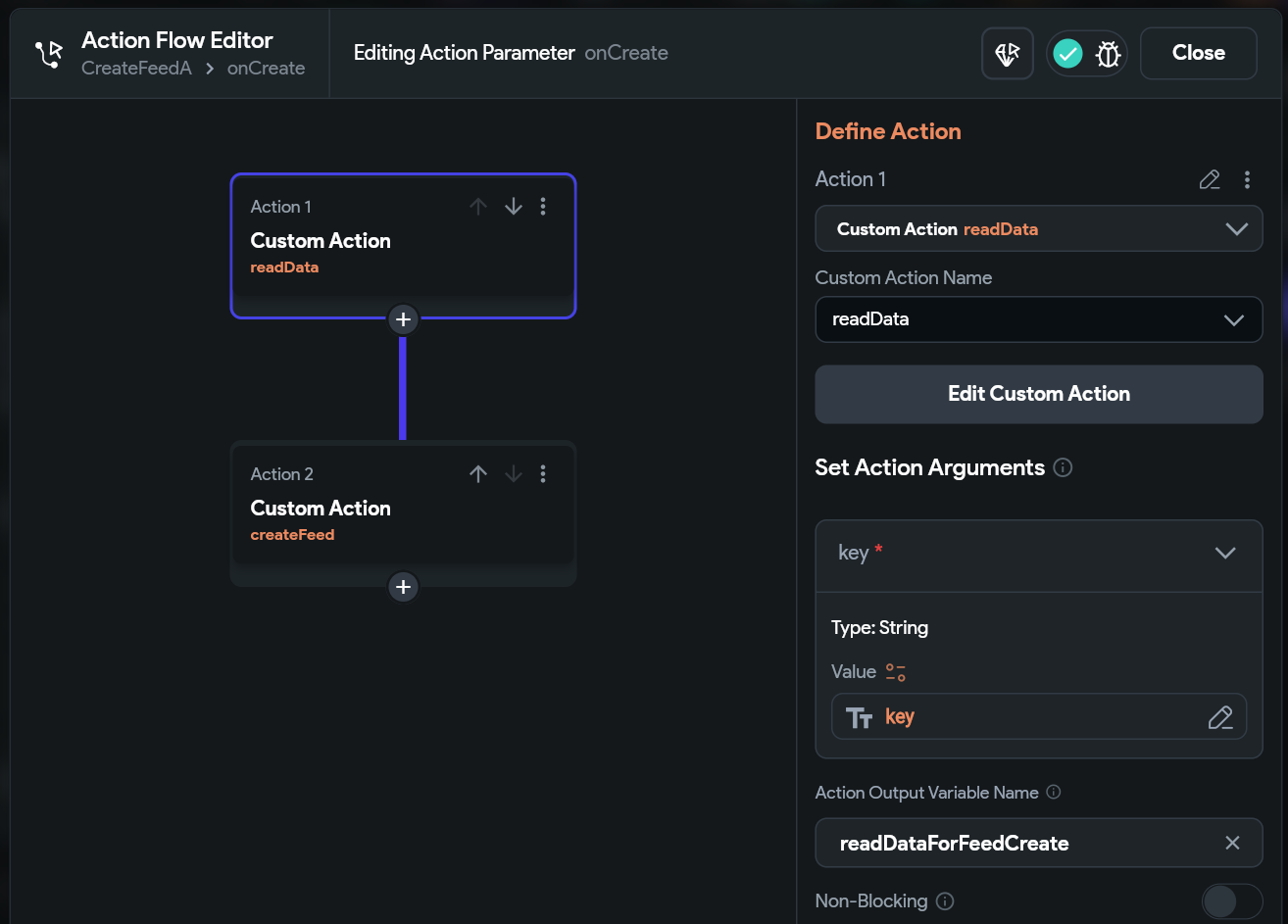Add action below Action 2 plus button
Screen dimensions: 1288x924
coord(403,587)
